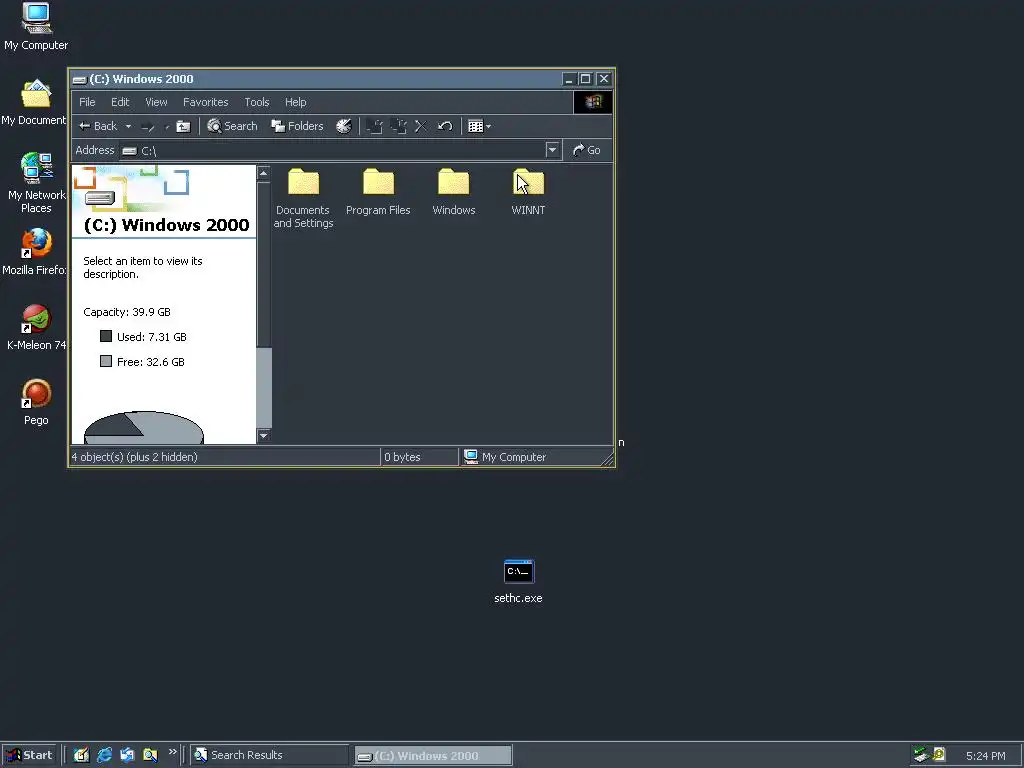Click the (C:) Windows 2000 taskbar button
The image size is (1024, 768).
434,756
